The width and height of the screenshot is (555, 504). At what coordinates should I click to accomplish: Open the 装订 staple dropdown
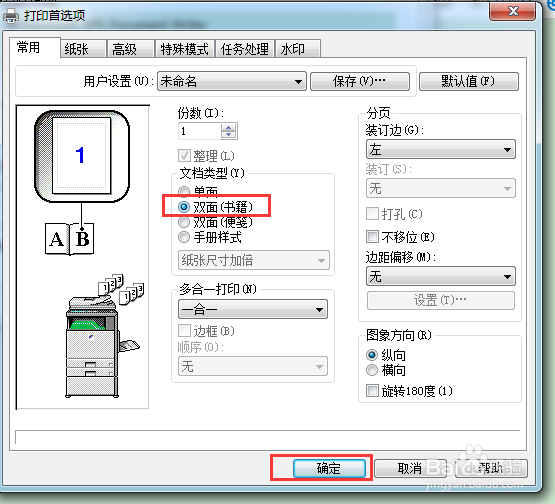coord(441,188)
